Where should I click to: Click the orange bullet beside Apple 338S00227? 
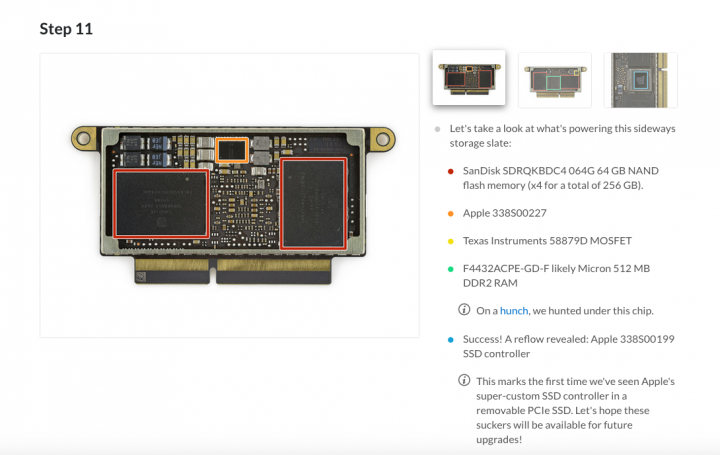[x=450, y=213]
